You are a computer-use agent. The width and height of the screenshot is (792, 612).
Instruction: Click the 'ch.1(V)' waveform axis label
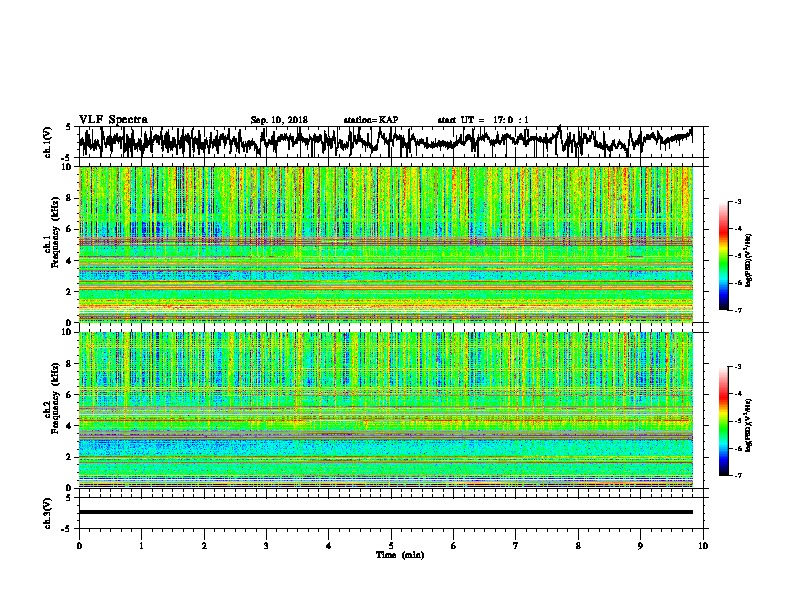click(x=48, y=142)
